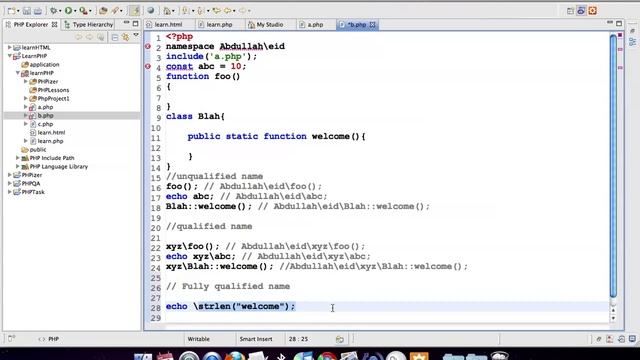Open the Debug configurations dropdown arrow
This screenshot has width=640, height=360.
pos(60,11)
